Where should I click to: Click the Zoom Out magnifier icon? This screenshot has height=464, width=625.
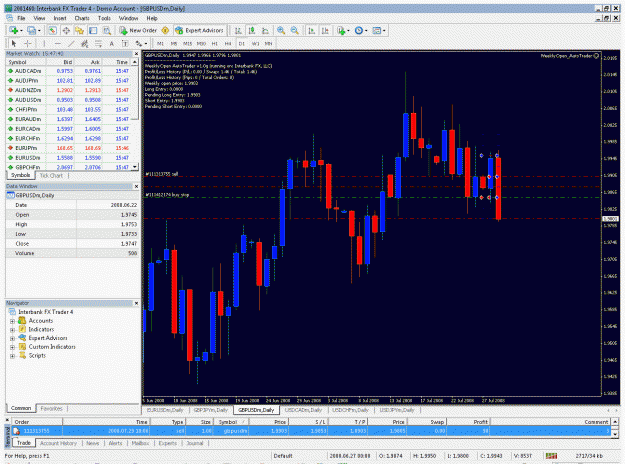tap(295, 30)
